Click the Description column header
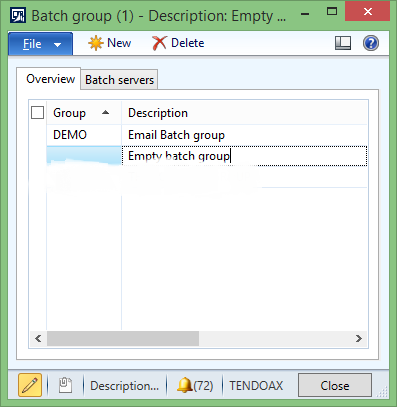Screen dimensions: 397x407 pos(244,113)
